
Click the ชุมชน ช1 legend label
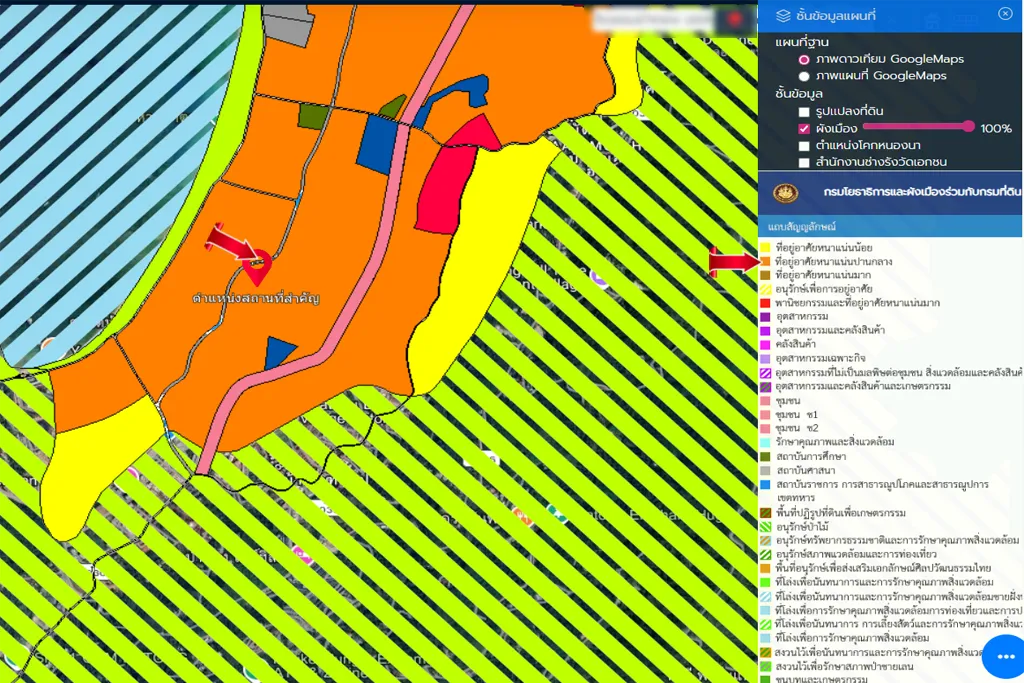point(797,415)
